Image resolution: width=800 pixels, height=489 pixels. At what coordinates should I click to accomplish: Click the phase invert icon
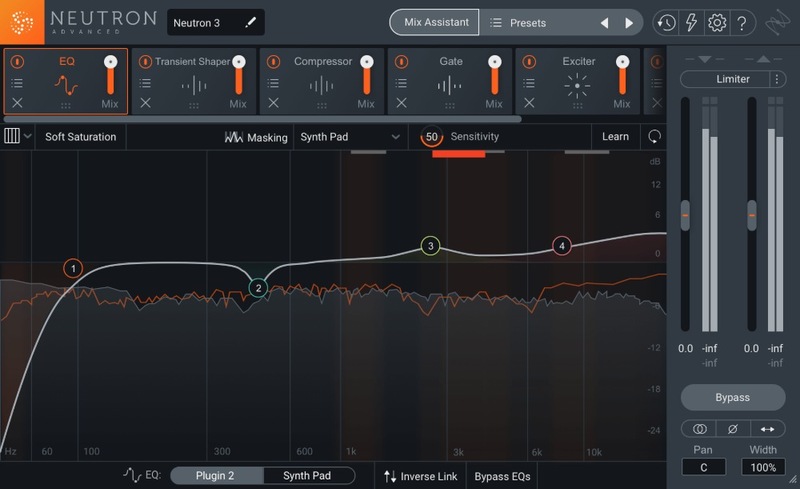733,429
